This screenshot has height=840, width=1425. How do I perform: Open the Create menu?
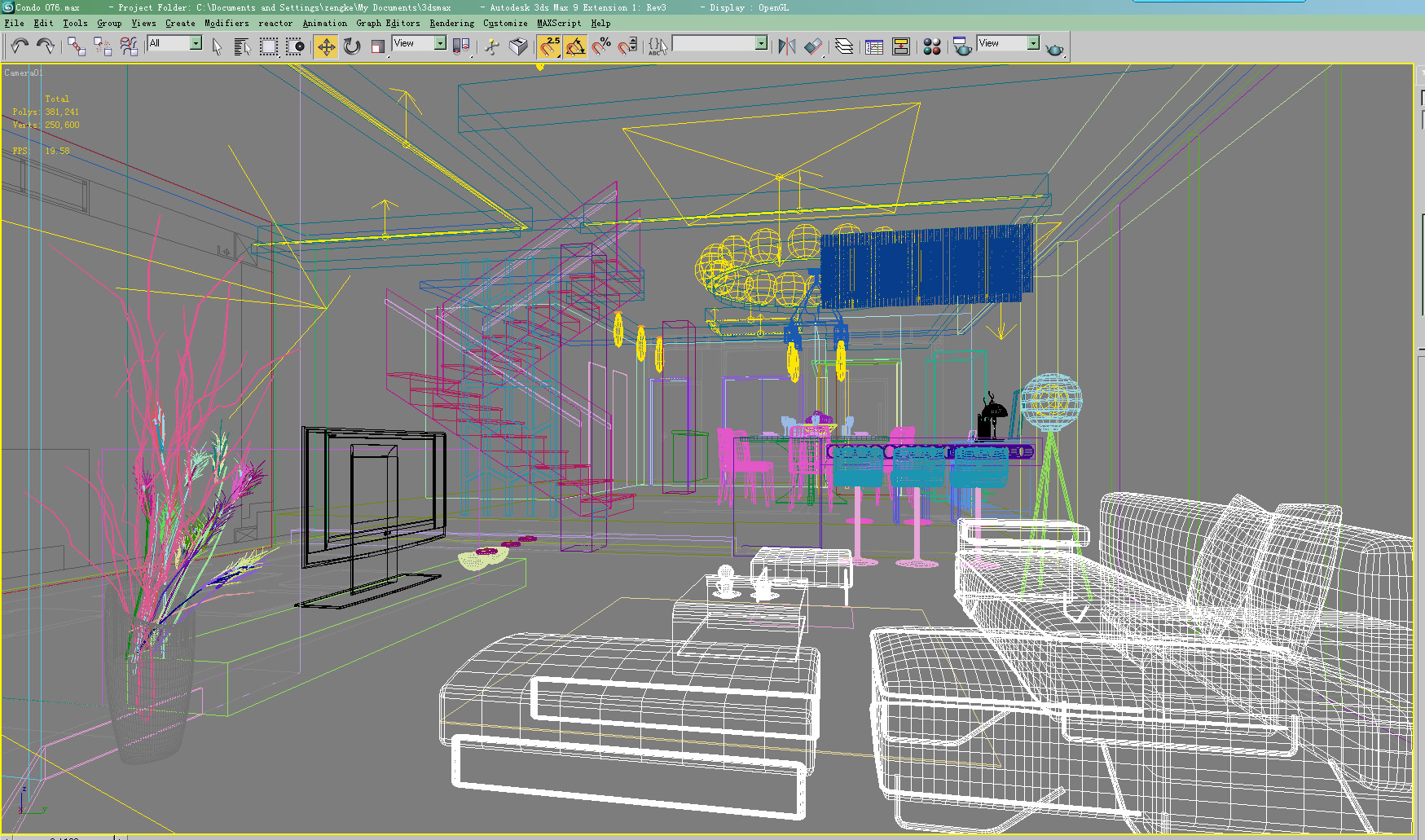[x=180, y=23]
